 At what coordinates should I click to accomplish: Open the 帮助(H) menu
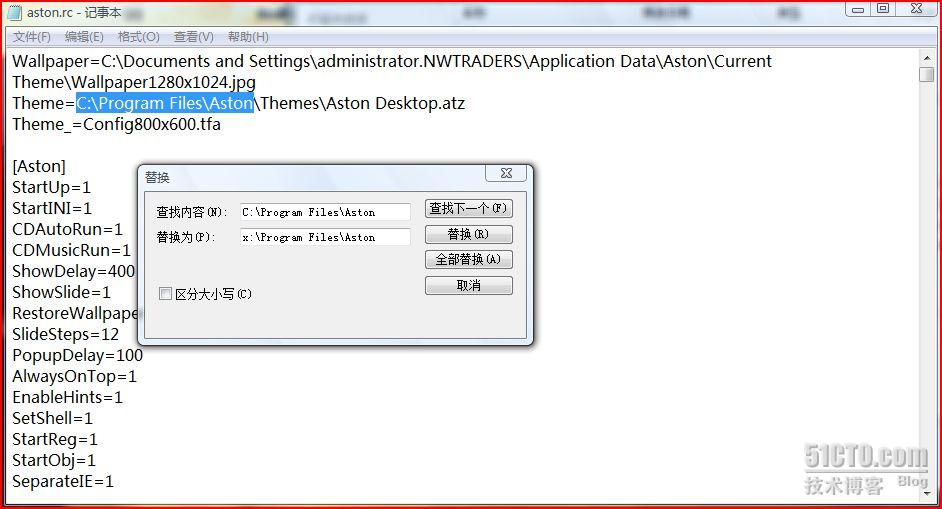(248, 37)
